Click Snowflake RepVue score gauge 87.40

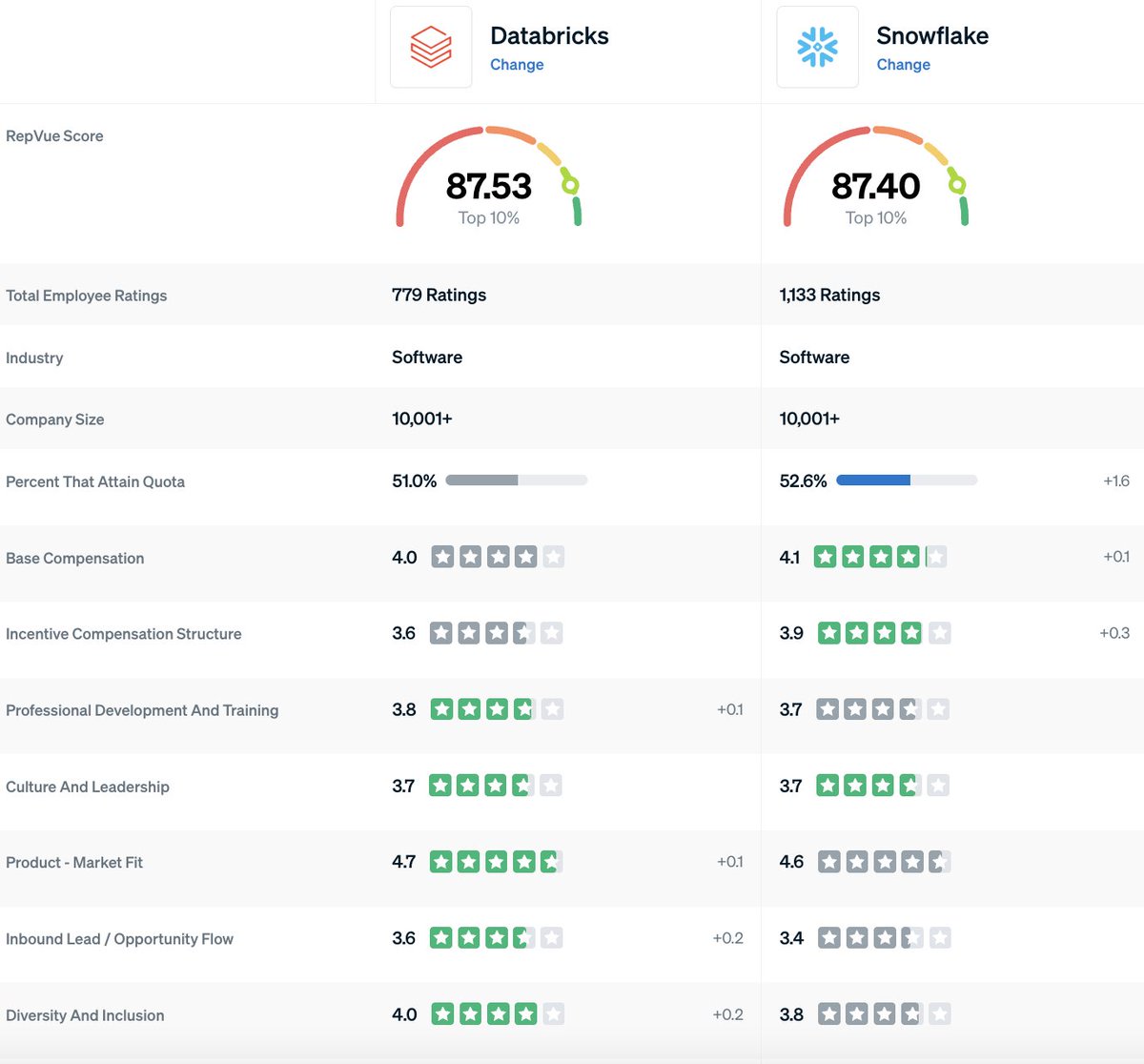pyautogui.click(x=876, y=178)
